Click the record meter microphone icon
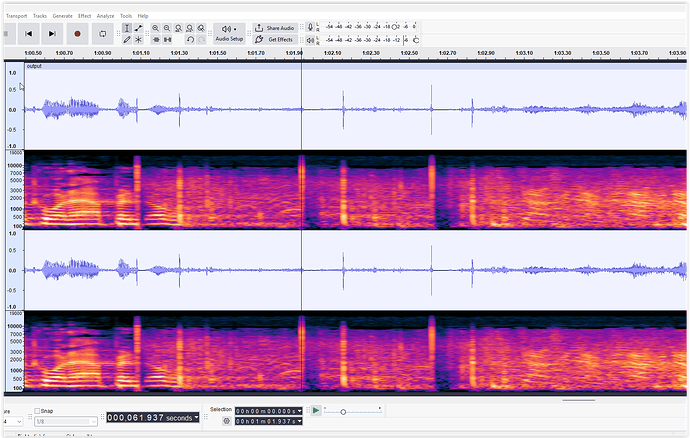 pos(311,27)
